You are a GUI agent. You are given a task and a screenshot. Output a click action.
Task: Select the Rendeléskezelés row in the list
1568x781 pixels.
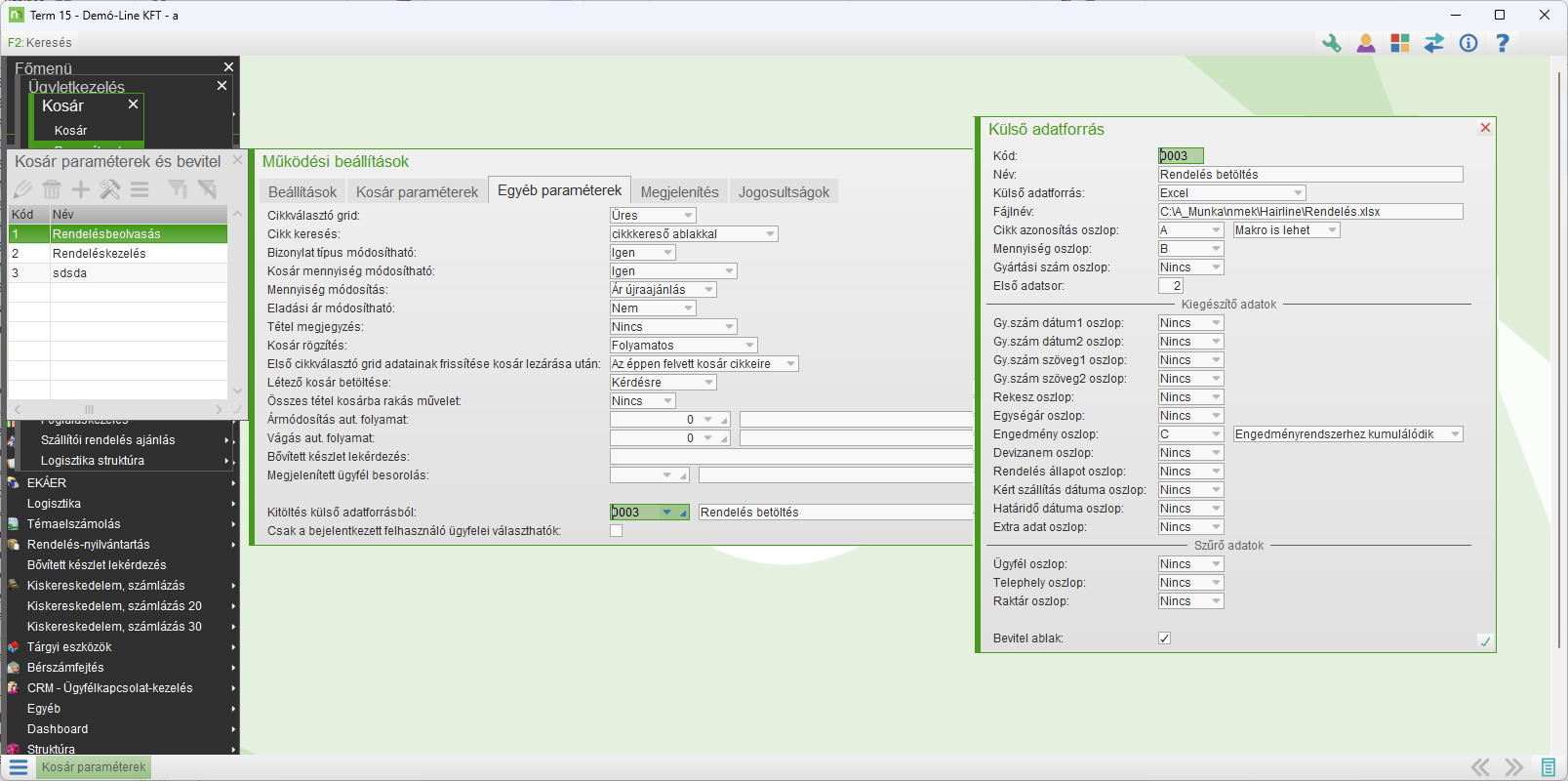pyautogui.click(x=99, y=254)
